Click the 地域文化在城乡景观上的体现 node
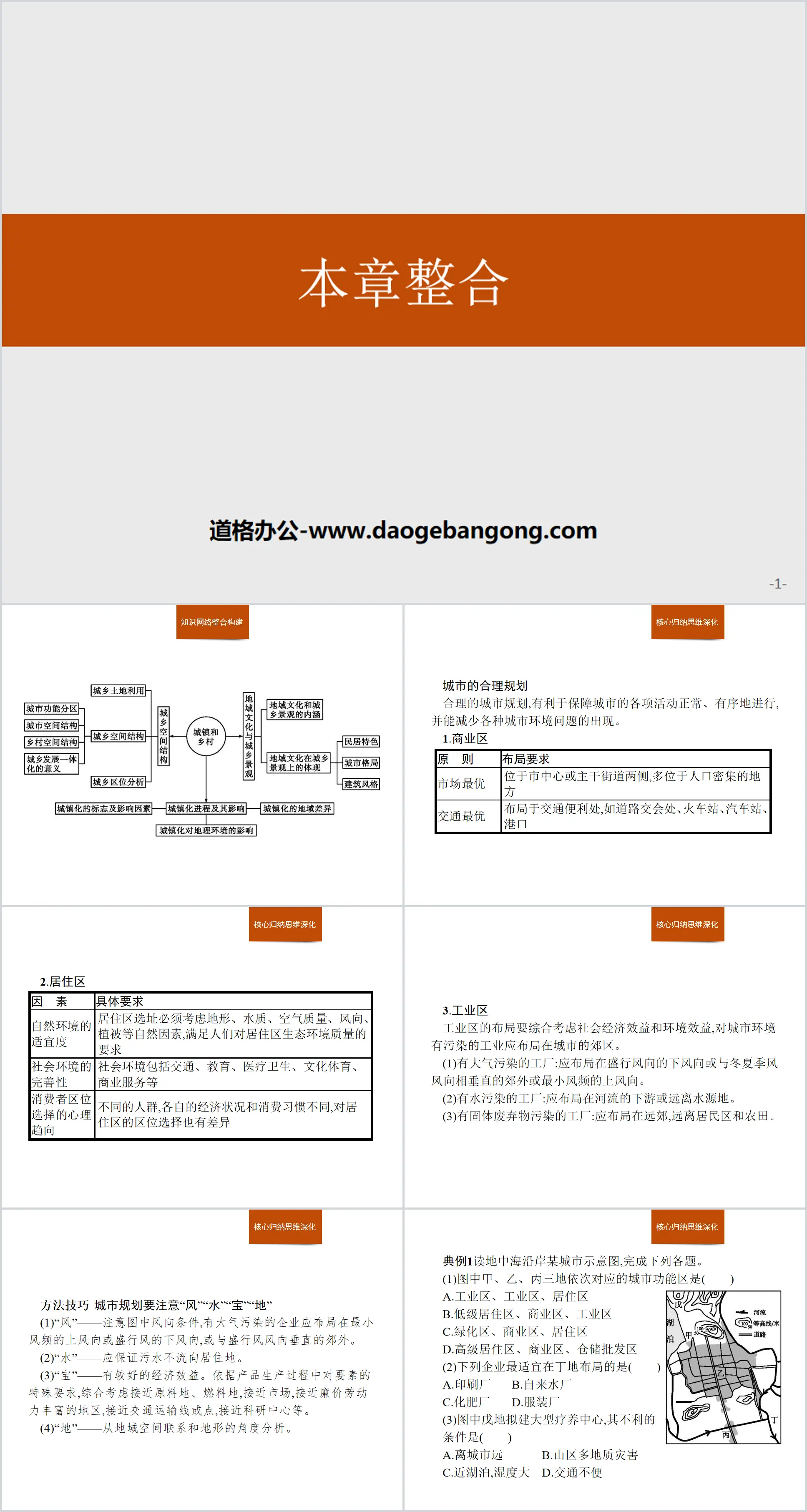Image resolution: width=807 pixels, height=1512 pixels. click(299, 762)
